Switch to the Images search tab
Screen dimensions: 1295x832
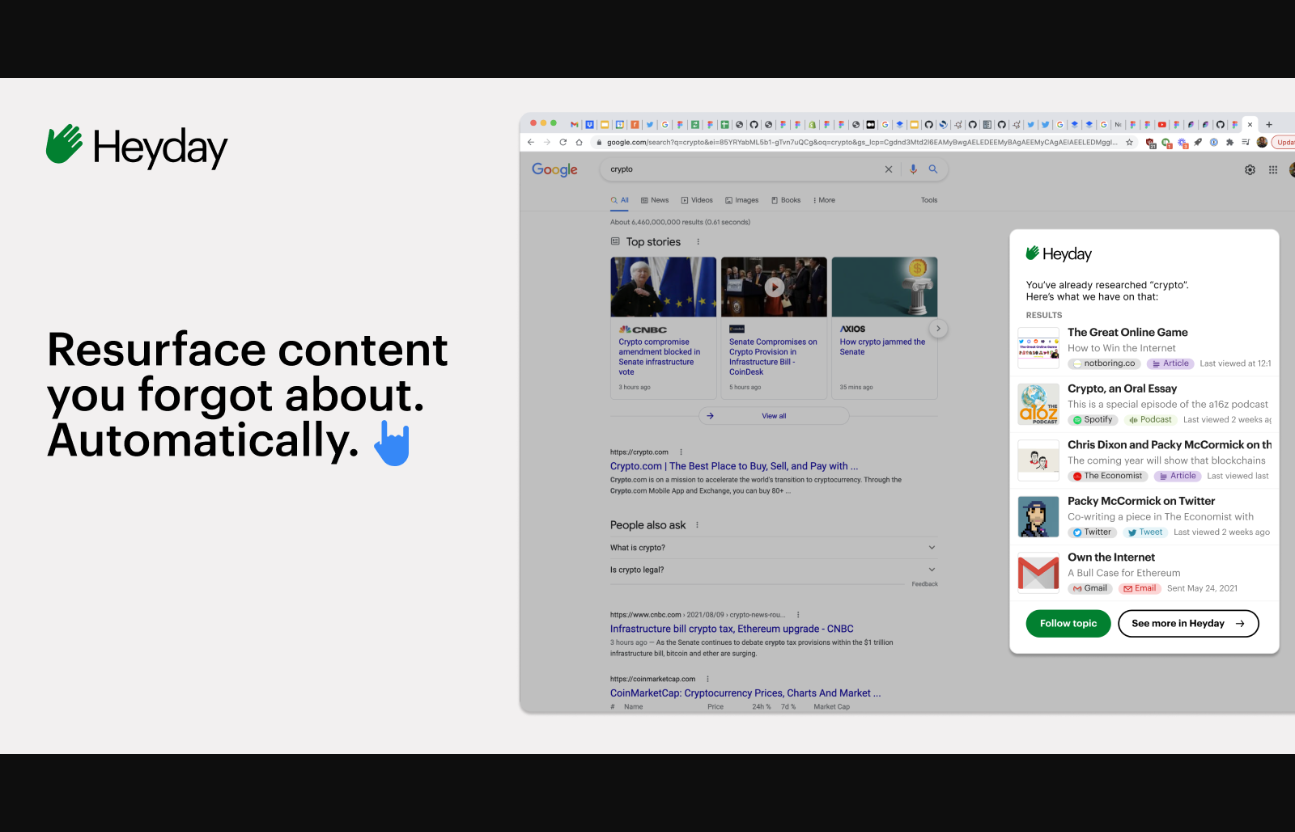click(x=742, y=200)
